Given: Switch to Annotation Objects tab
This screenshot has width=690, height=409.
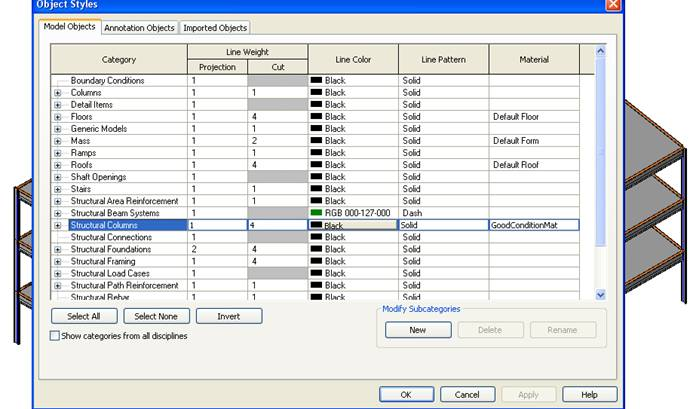Looking at the screenshot, I should point(139,28).
